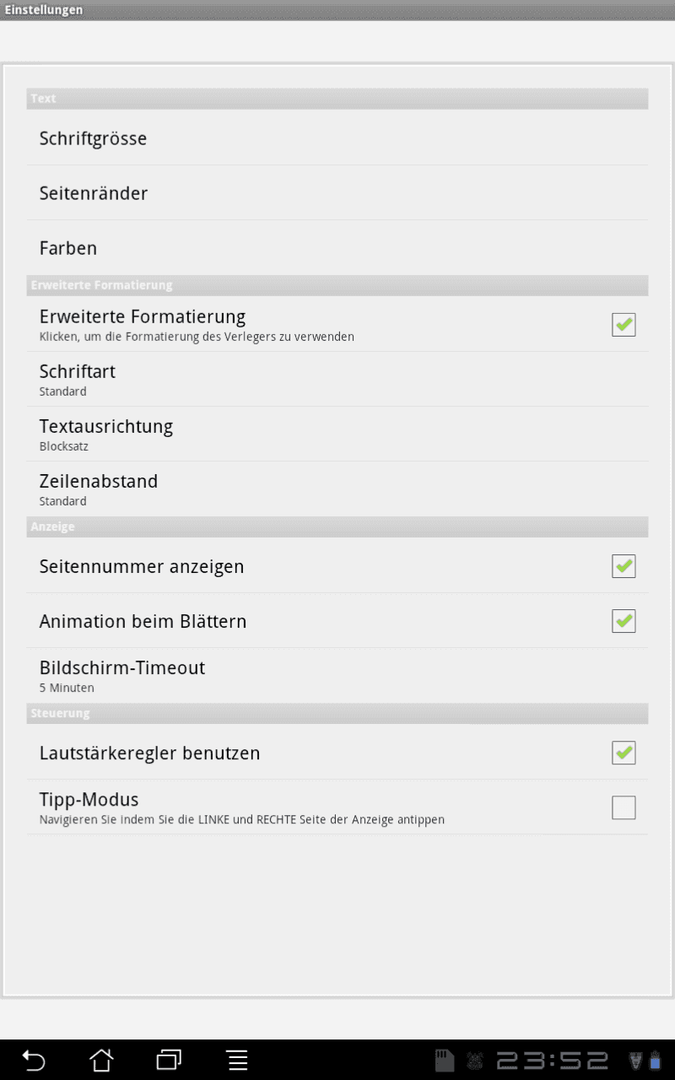Open the Farben color settings
The image size is (675, 1080).
[338, 248]
